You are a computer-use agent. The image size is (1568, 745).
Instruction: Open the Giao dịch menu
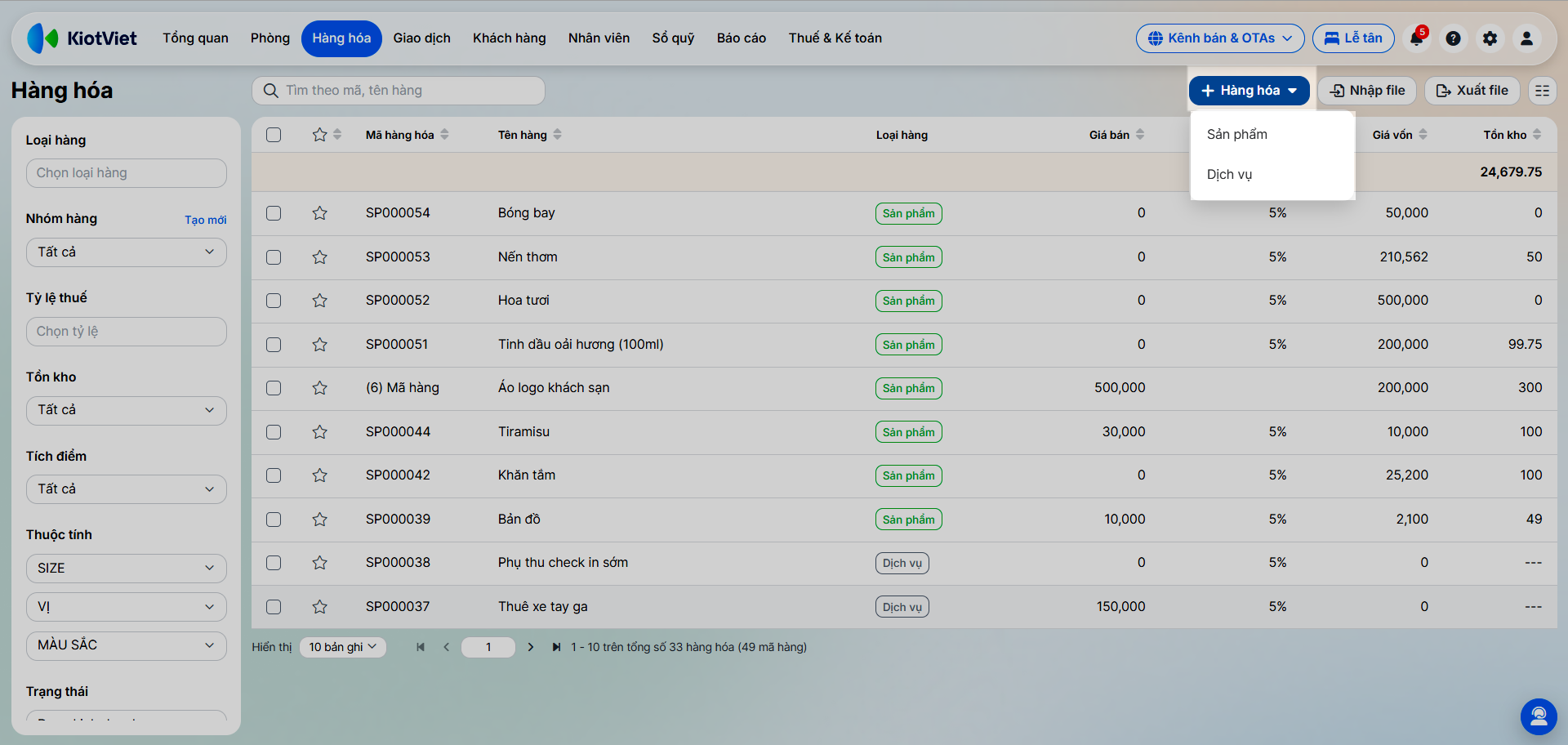pos(421,38)
